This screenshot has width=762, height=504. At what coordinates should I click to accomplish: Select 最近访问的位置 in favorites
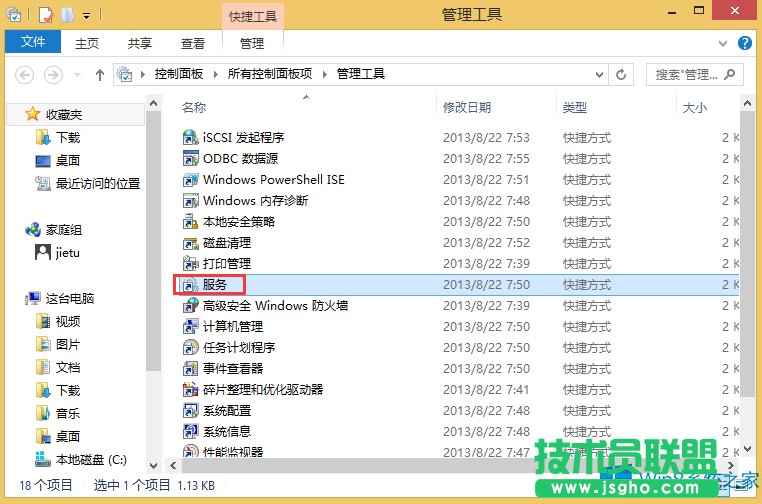[x=87, y=183]
